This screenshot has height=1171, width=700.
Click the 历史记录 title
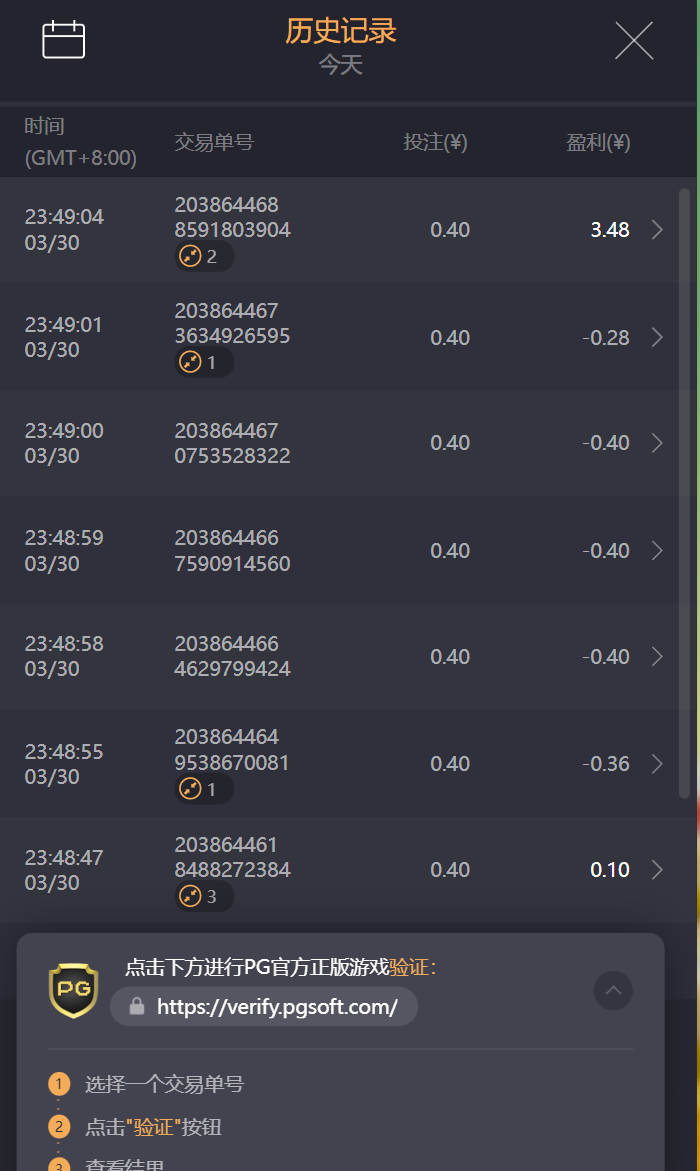tap(341, 31)
